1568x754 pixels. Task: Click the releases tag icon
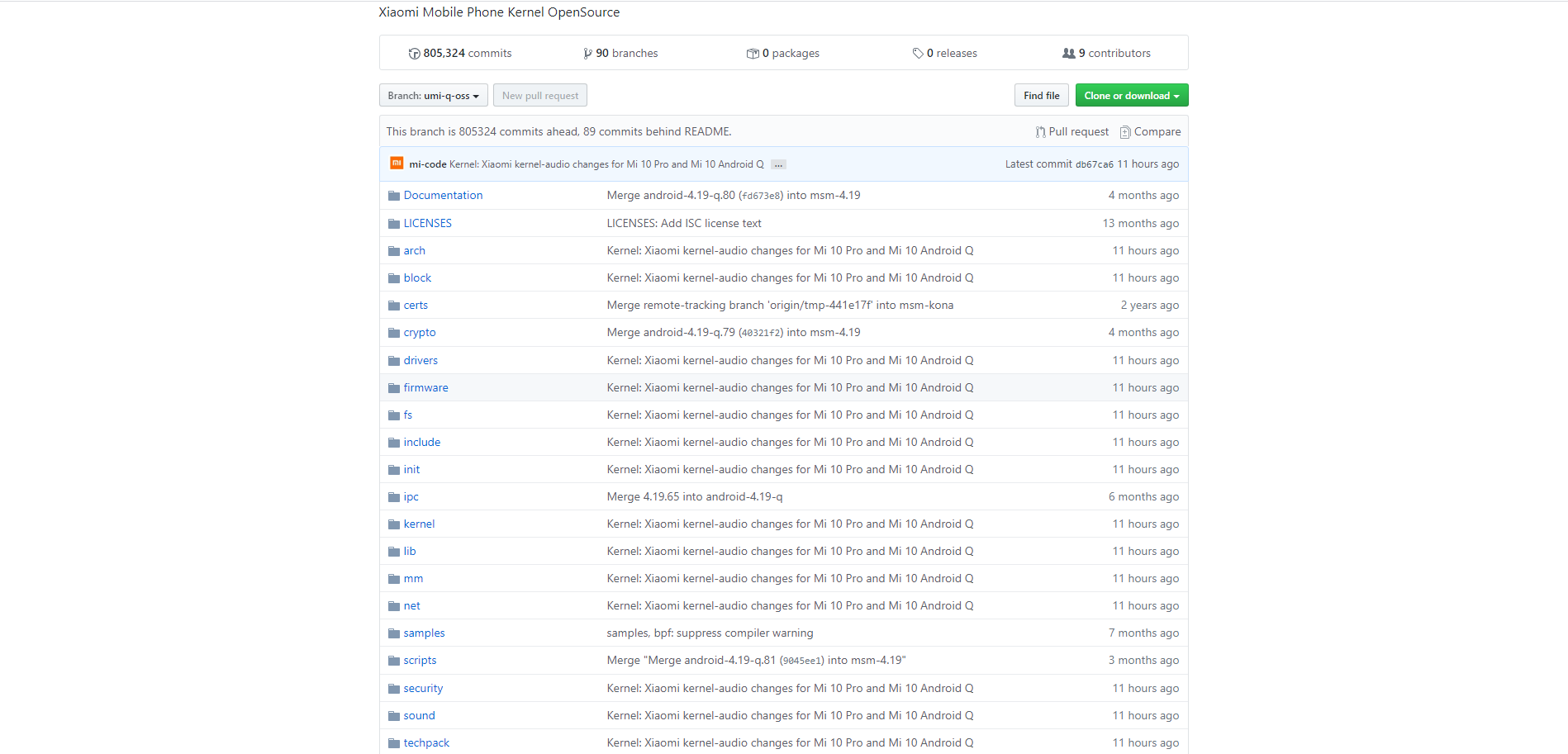coord(918,54)
